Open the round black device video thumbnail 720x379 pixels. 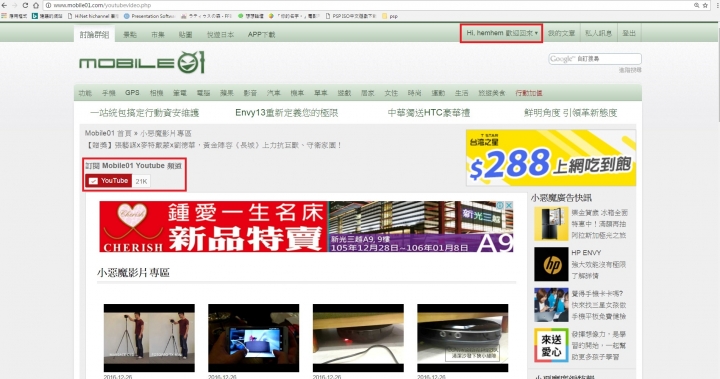[462, 338]
